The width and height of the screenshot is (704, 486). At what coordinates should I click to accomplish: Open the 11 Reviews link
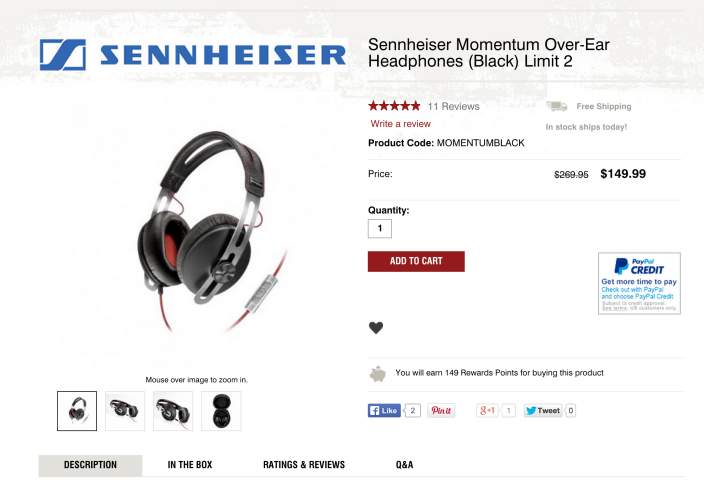coord(453,106)
